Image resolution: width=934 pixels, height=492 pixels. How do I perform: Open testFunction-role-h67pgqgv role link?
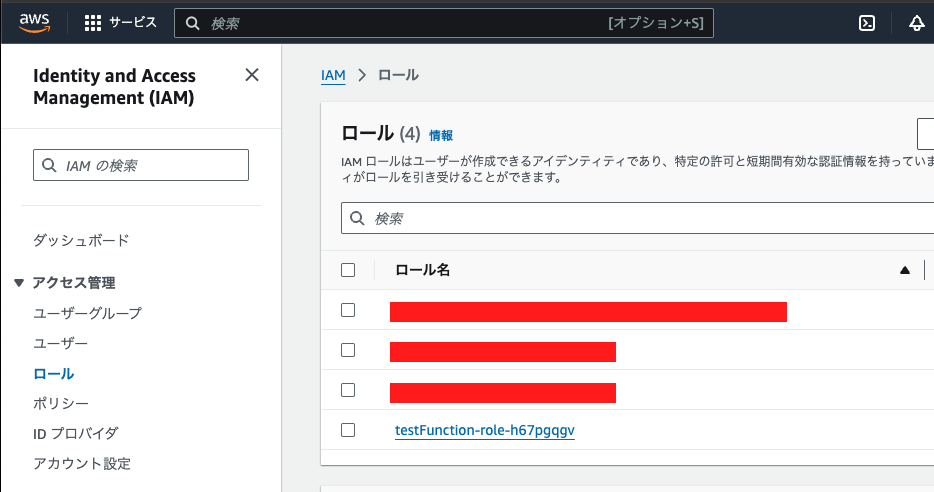point(485,430)
